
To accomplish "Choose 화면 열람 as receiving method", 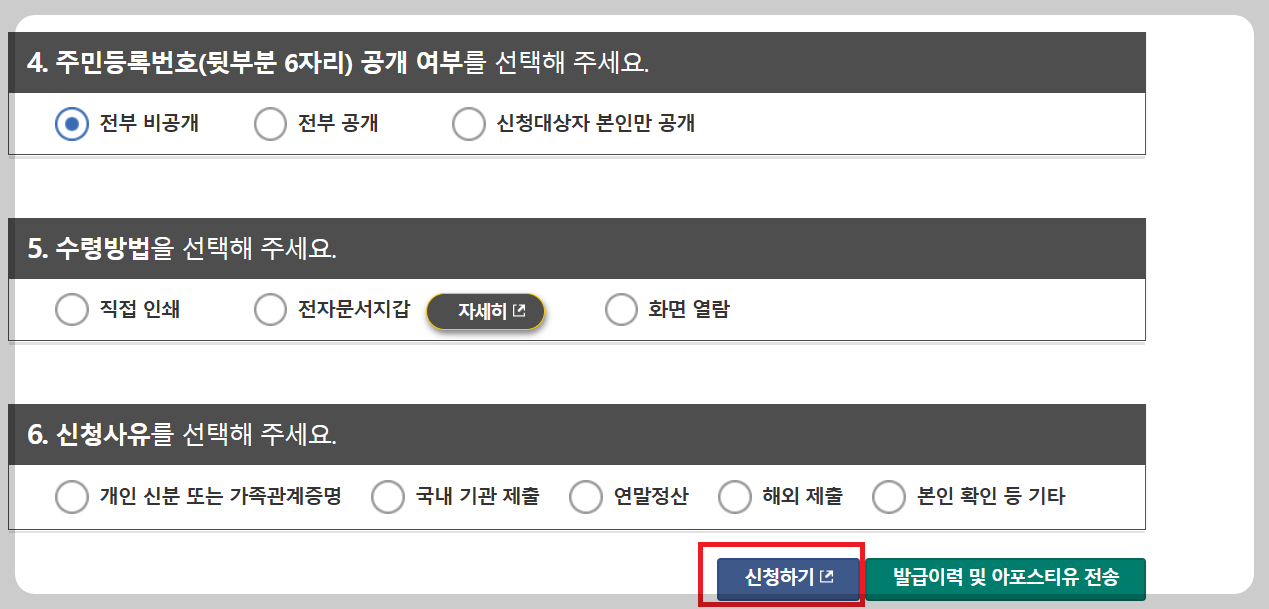I will (619, 309).
